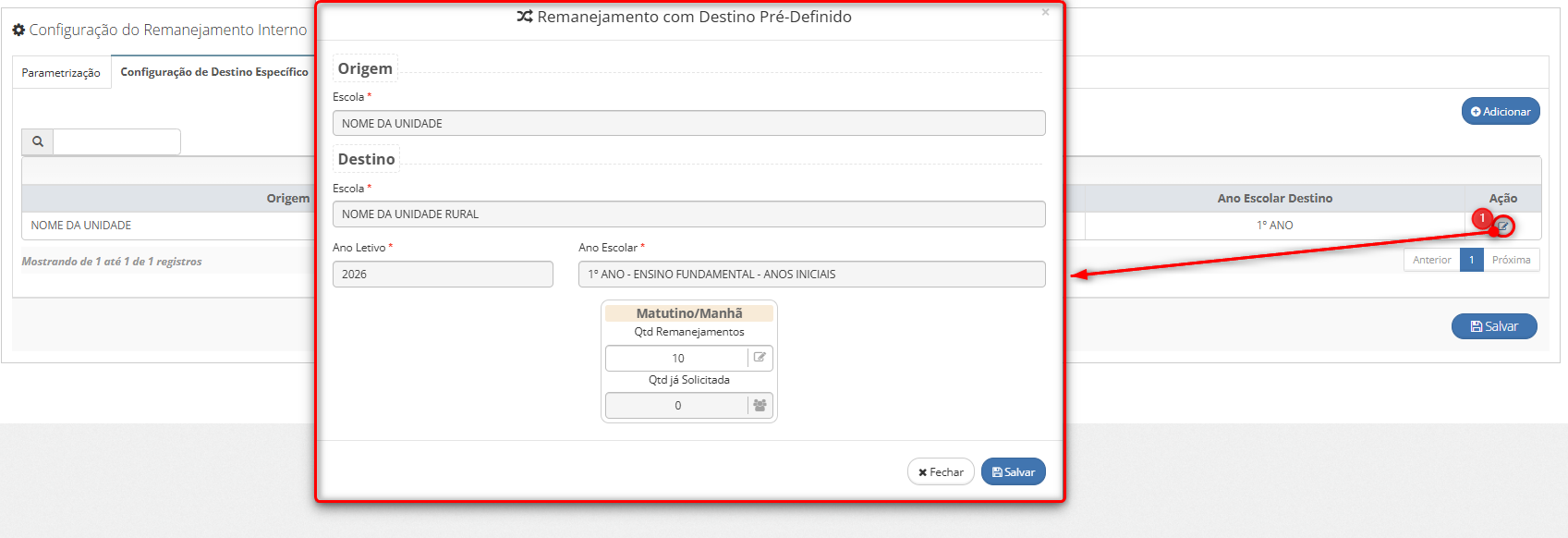Click the edit action icon in table row

tap(1503, 226)
